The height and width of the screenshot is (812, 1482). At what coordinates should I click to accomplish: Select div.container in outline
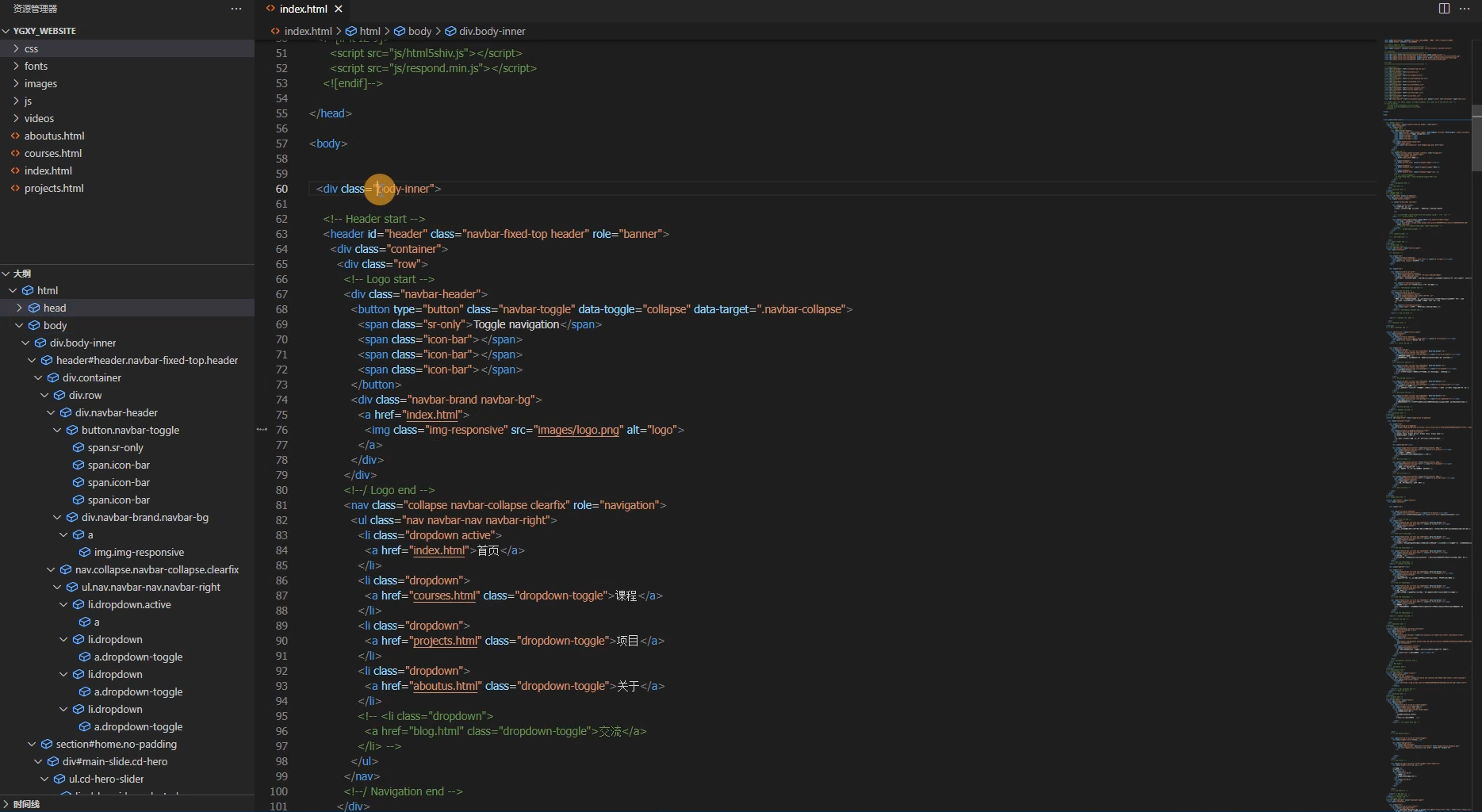[x=92, y=377]
